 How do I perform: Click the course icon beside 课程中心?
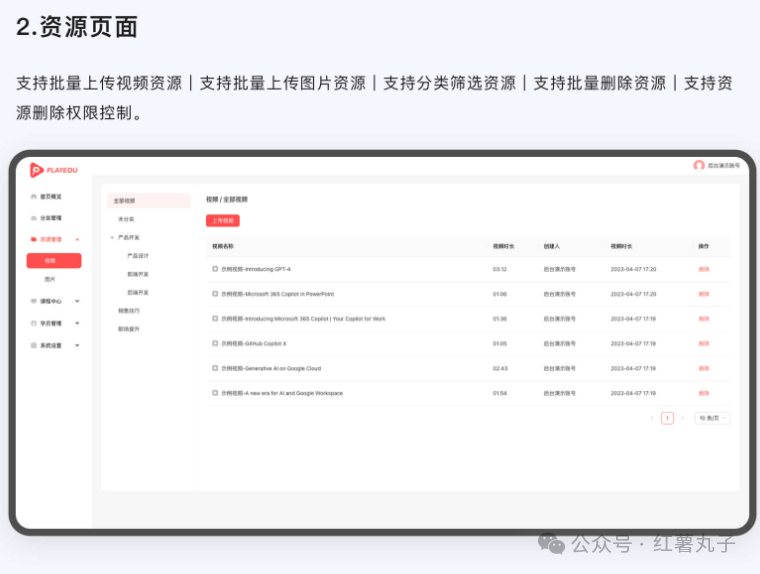tap(34, 301)
